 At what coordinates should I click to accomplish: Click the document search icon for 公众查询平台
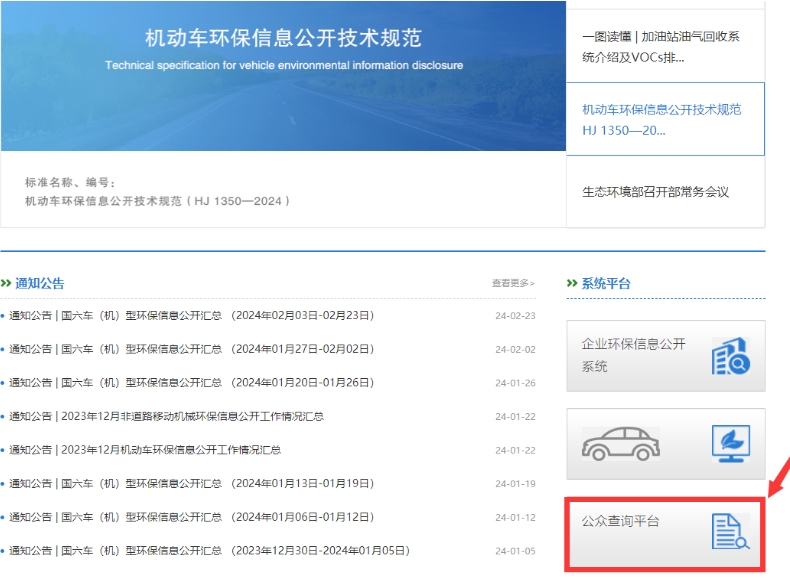tap(730, 531)
